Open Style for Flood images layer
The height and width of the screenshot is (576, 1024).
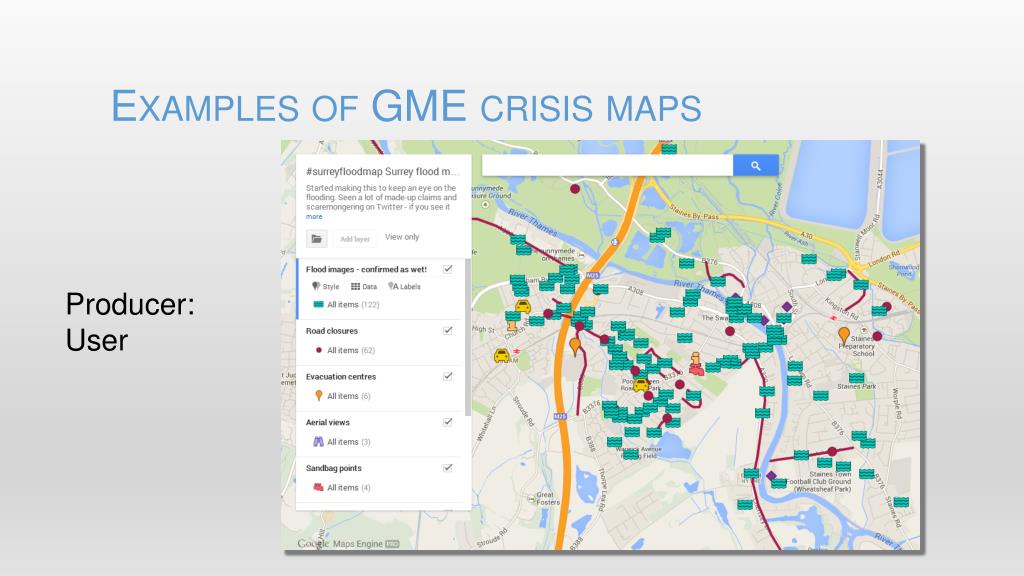click(x=325, y=286)
